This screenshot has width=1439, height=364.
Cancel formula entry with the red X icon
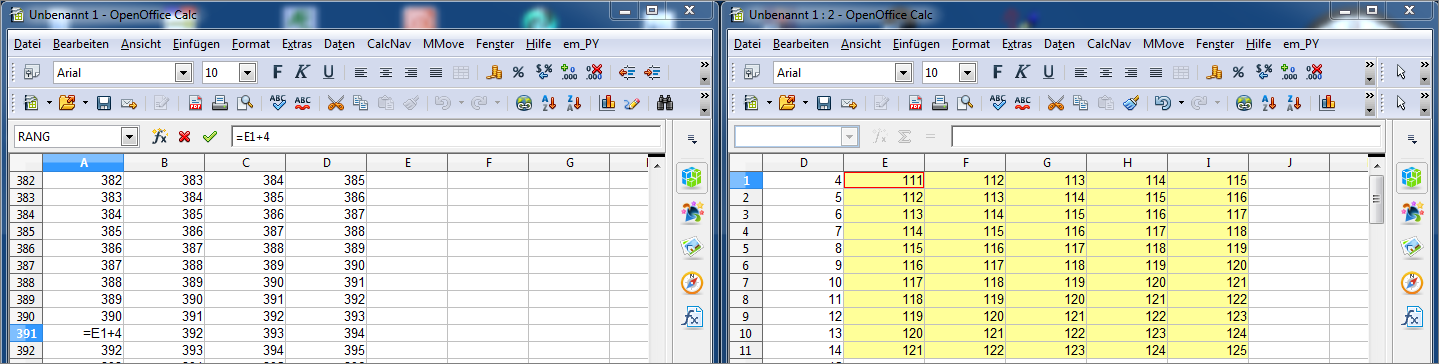click(x=184, y=137)
